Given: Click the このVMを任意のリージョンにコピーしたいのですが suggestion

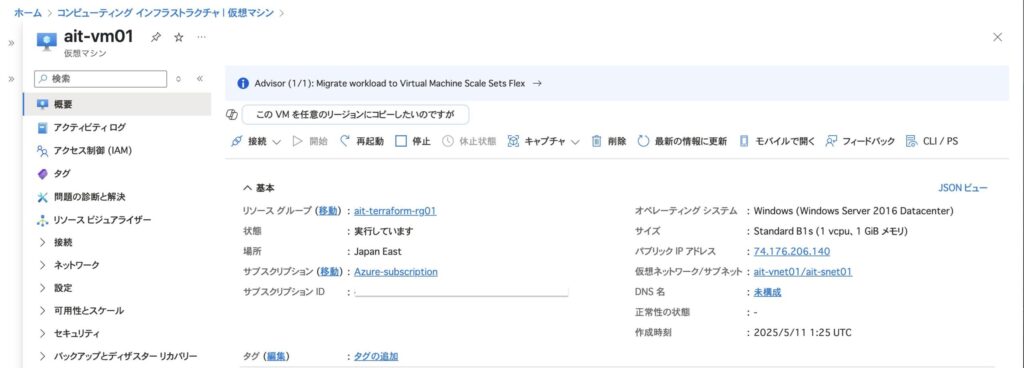Looking at the screenshot, I should click(x=355, y=115).
